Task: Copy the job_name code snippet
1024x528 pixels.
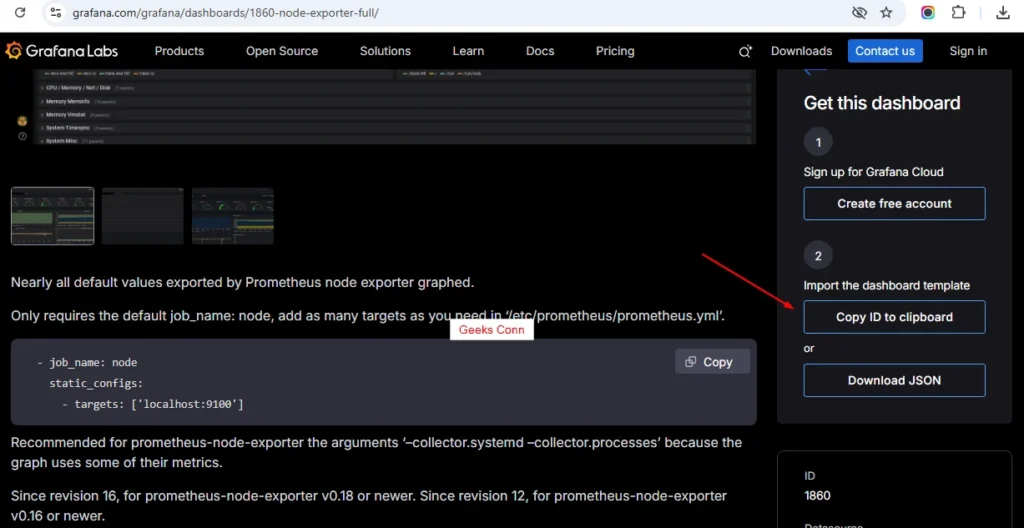Action: coord(712,362)
